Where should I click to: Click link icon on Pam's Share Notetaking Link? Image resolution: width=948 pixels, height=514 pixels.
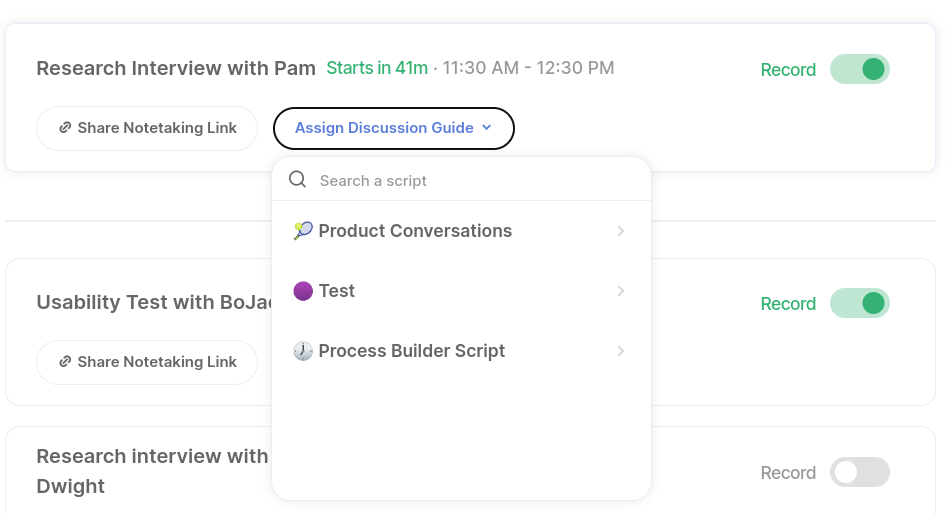[65, 128]
